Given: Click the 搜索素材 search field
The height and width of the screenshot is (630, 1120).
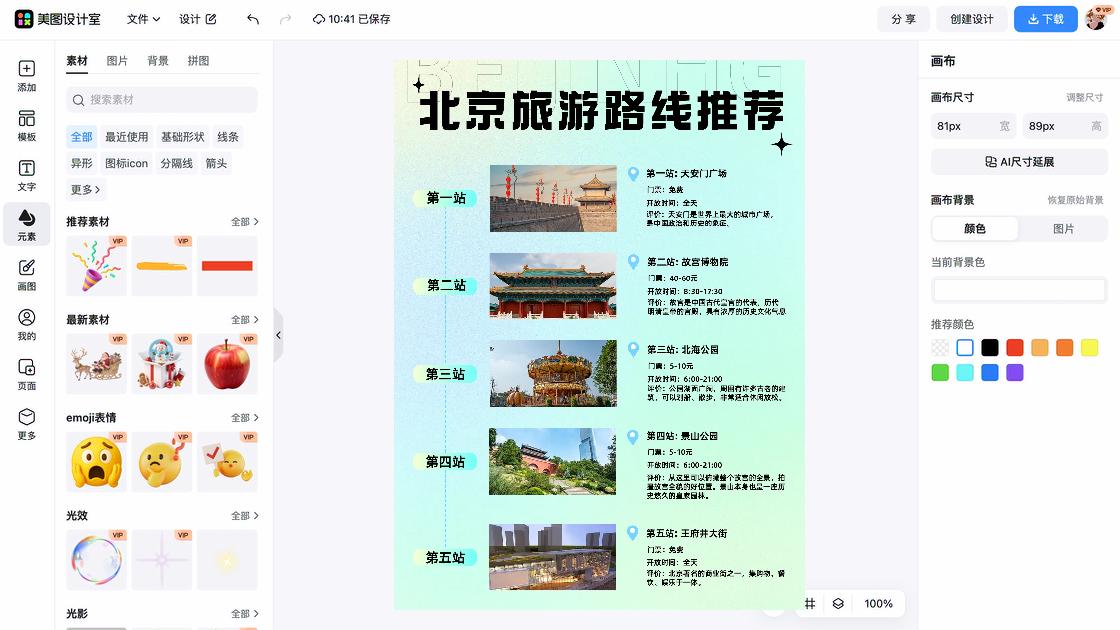Looking at the screenshot, I should click(x=161, y=100).
